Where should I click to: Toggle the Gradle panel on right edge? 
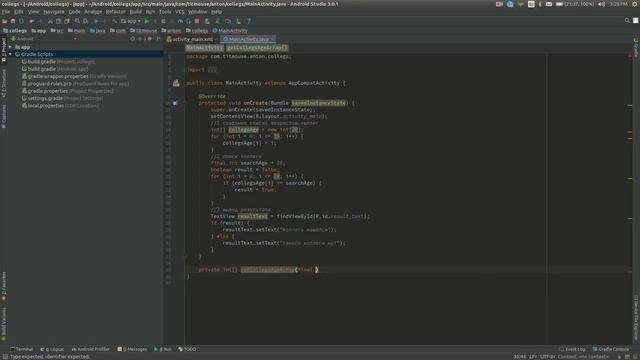click(636, 48)
